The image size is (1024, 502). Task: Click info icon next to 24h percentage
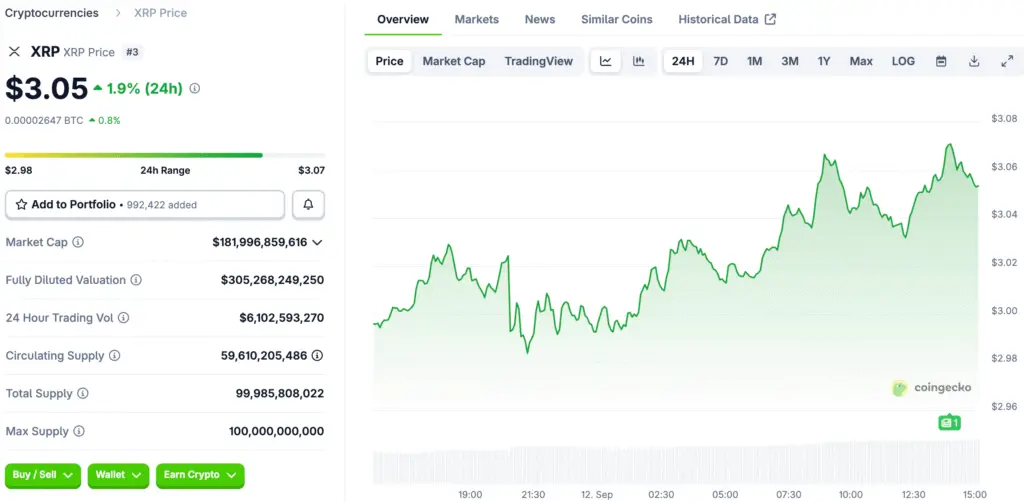click(x=195, y=88)
